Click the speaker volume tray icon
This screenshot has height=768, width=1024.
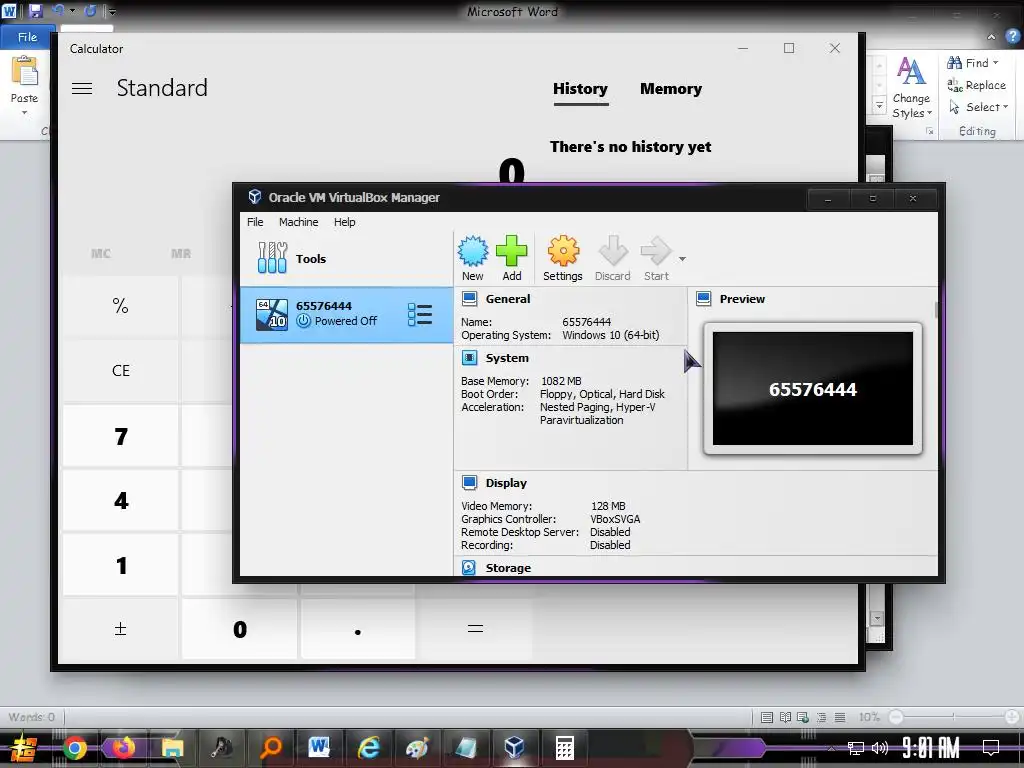880,748
